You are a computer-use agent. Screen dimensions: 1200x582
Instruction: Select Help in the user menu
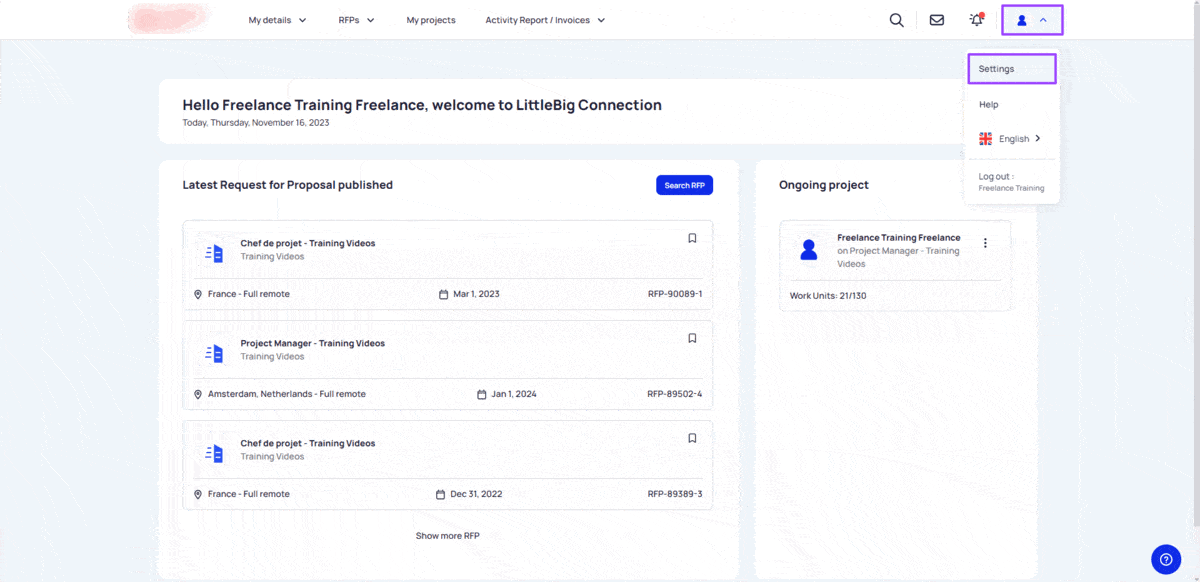coord(989,104)
